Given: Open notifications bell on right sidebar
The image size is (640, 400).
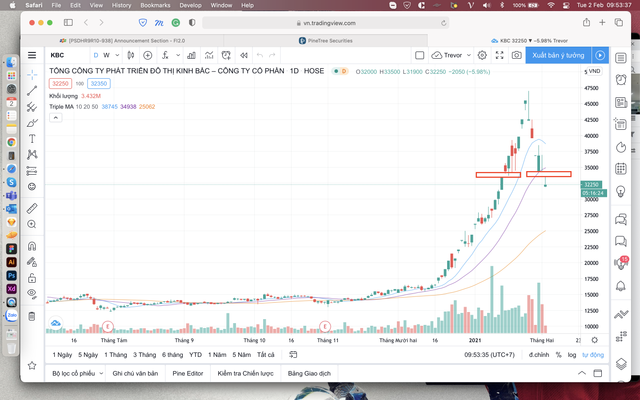Looking at the screenshot, I should tap(621, 286).
